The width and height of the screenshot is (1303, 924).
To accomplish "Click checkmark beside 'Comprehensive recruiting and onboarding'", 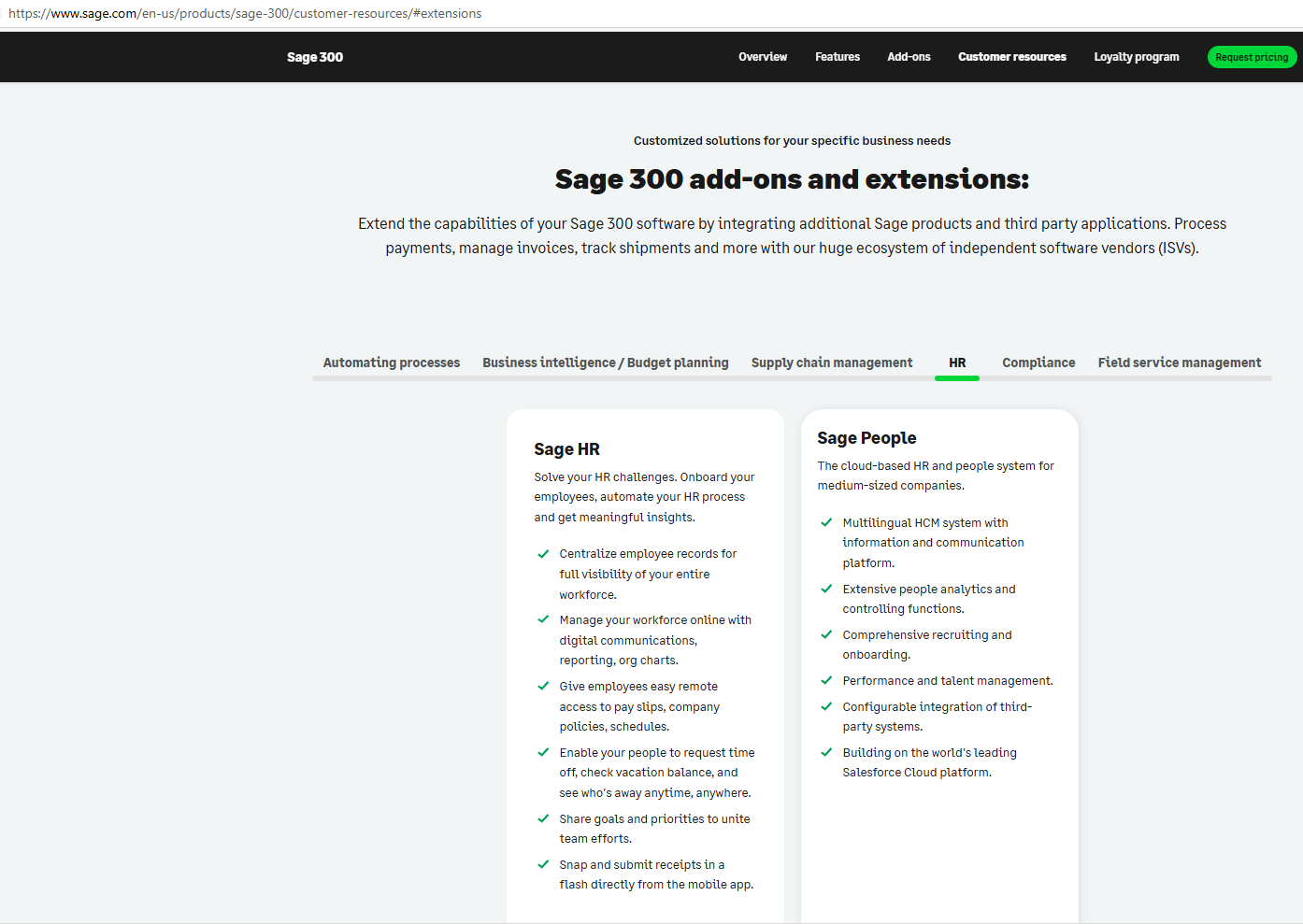I will point(826,634).
